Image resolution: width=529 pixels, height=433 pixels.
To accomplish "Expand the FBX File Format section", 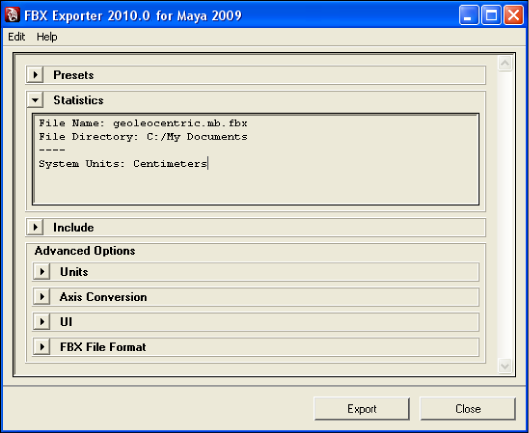I will coord(42,347).
